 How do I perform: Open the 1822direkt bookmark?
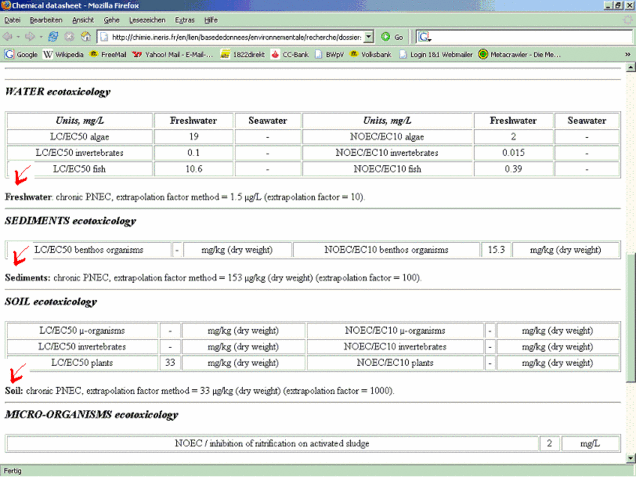243,54
